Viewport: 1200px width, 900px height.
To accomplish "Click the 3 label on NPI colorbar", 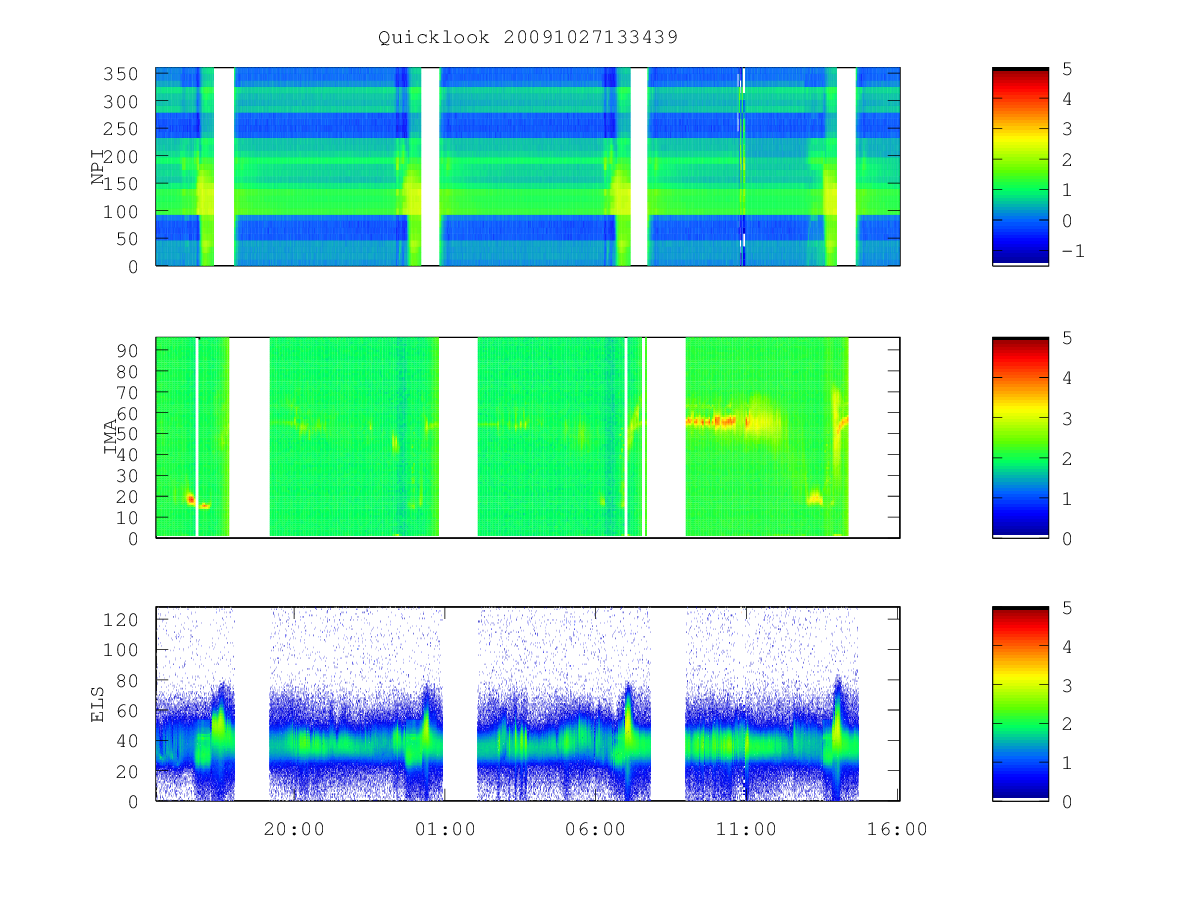I will pos(1066,129).
